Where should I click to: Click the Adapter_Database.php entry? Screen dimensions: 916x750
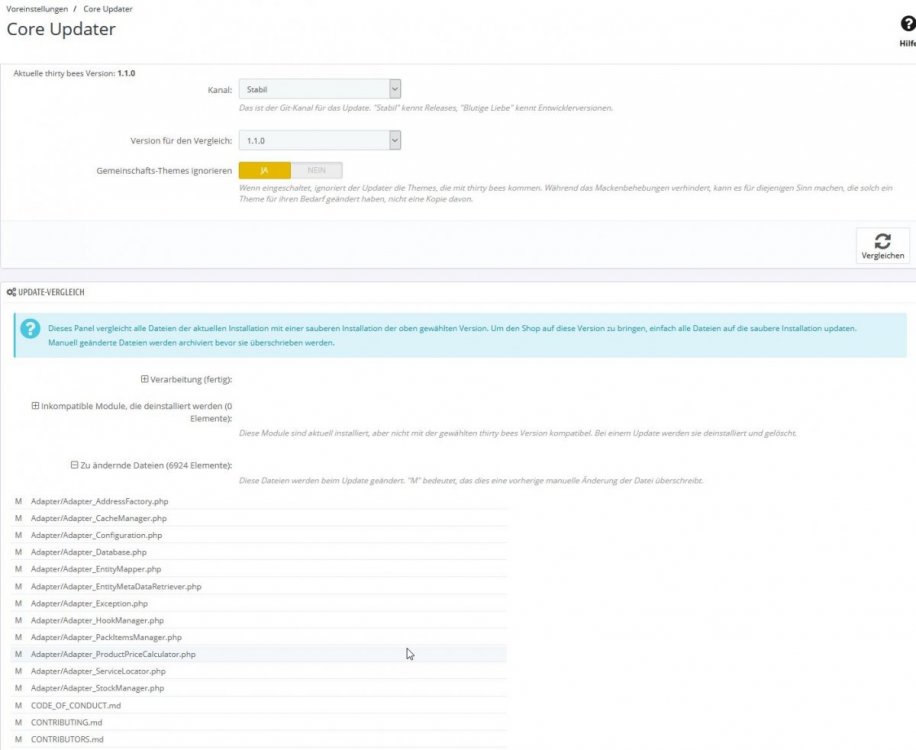[88, 552]
